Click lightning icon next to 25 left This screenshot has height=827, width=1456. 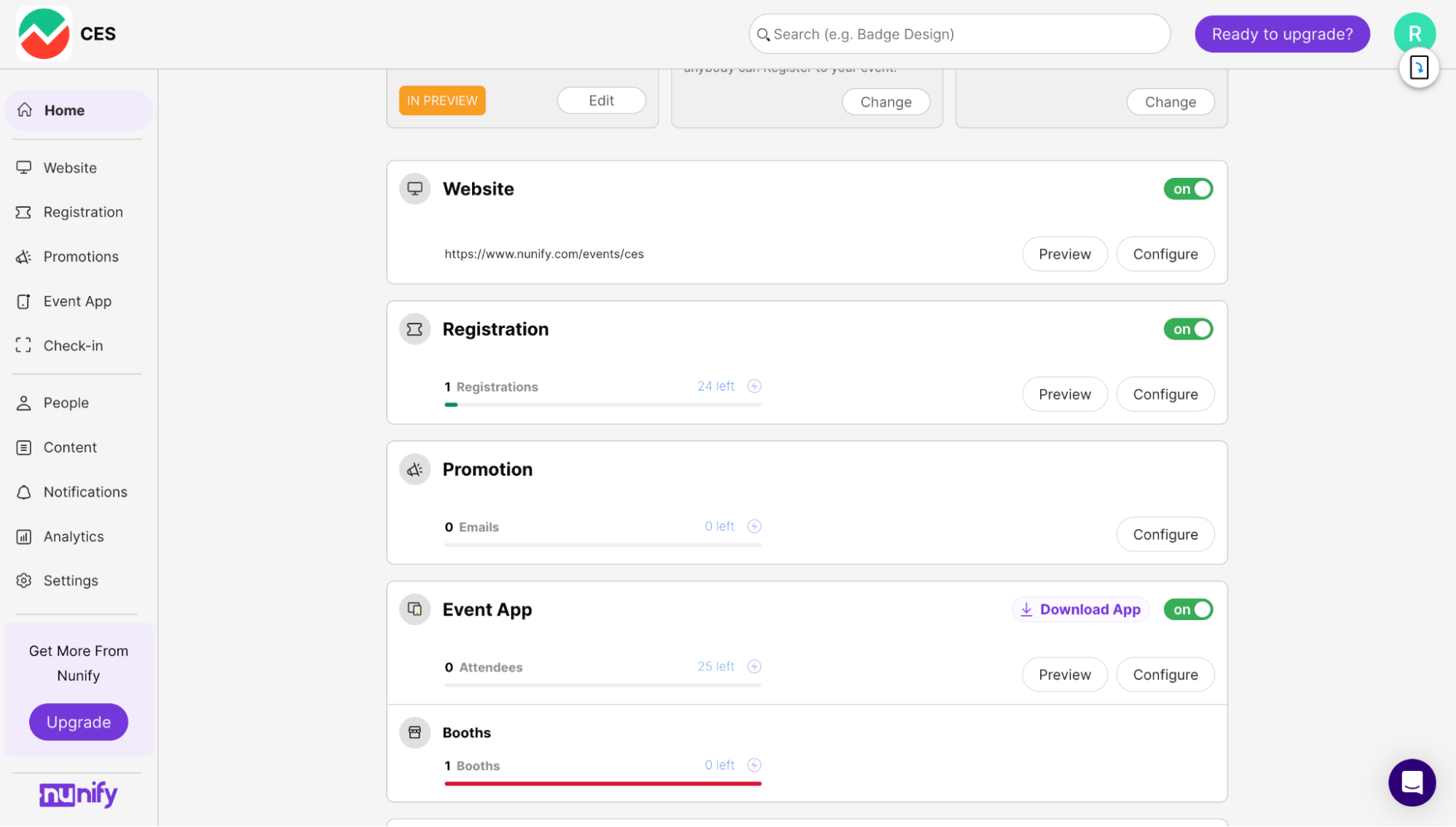pos(754,667)
